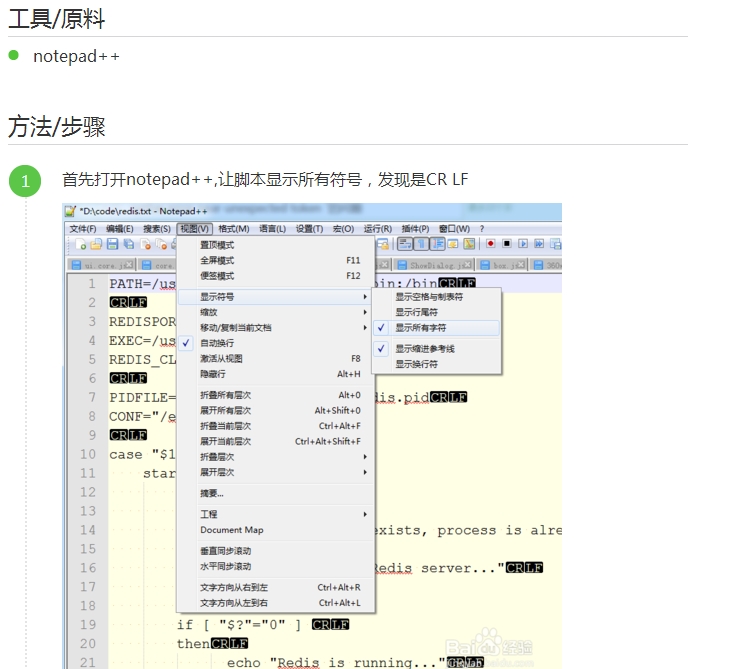The image size is (736, 669).
Task: Close the open 视图(V) menu
Action: [195, 229]
